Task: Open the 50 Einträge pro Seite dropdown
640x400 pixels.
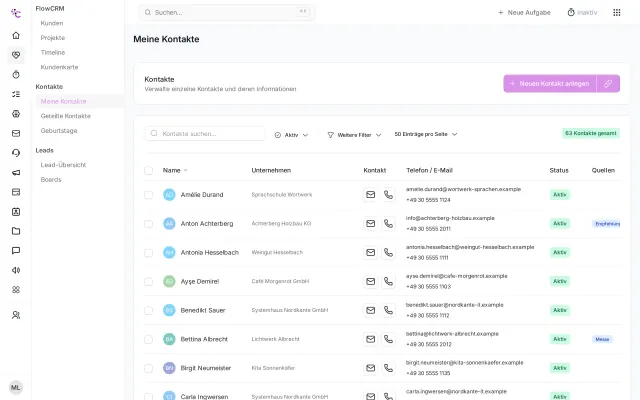Action: [426, 134]
